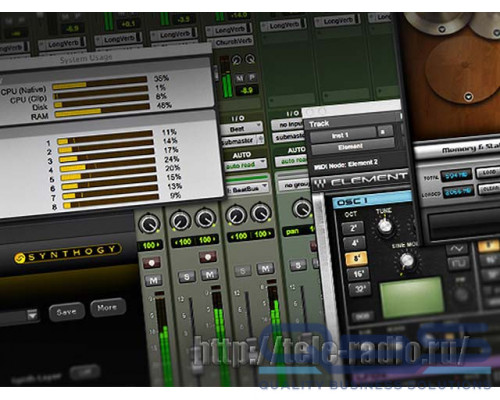The height and width of the screenshot is (400, 500).
Task: Click the down arrow on the top-left metal speaker
Action: (x=442, y=29)
